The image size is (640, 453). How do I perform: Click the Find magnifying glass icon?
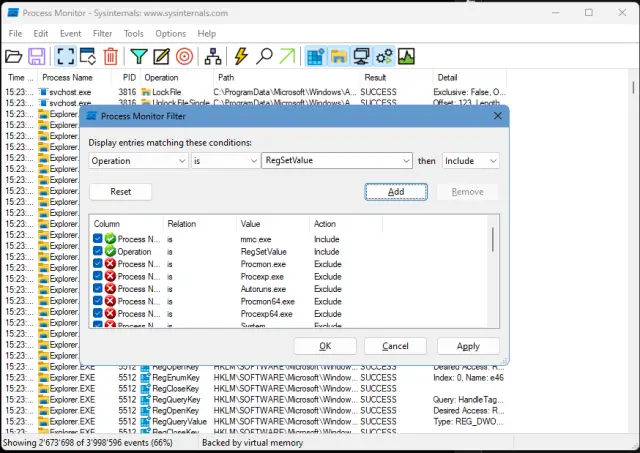[265, 56]
